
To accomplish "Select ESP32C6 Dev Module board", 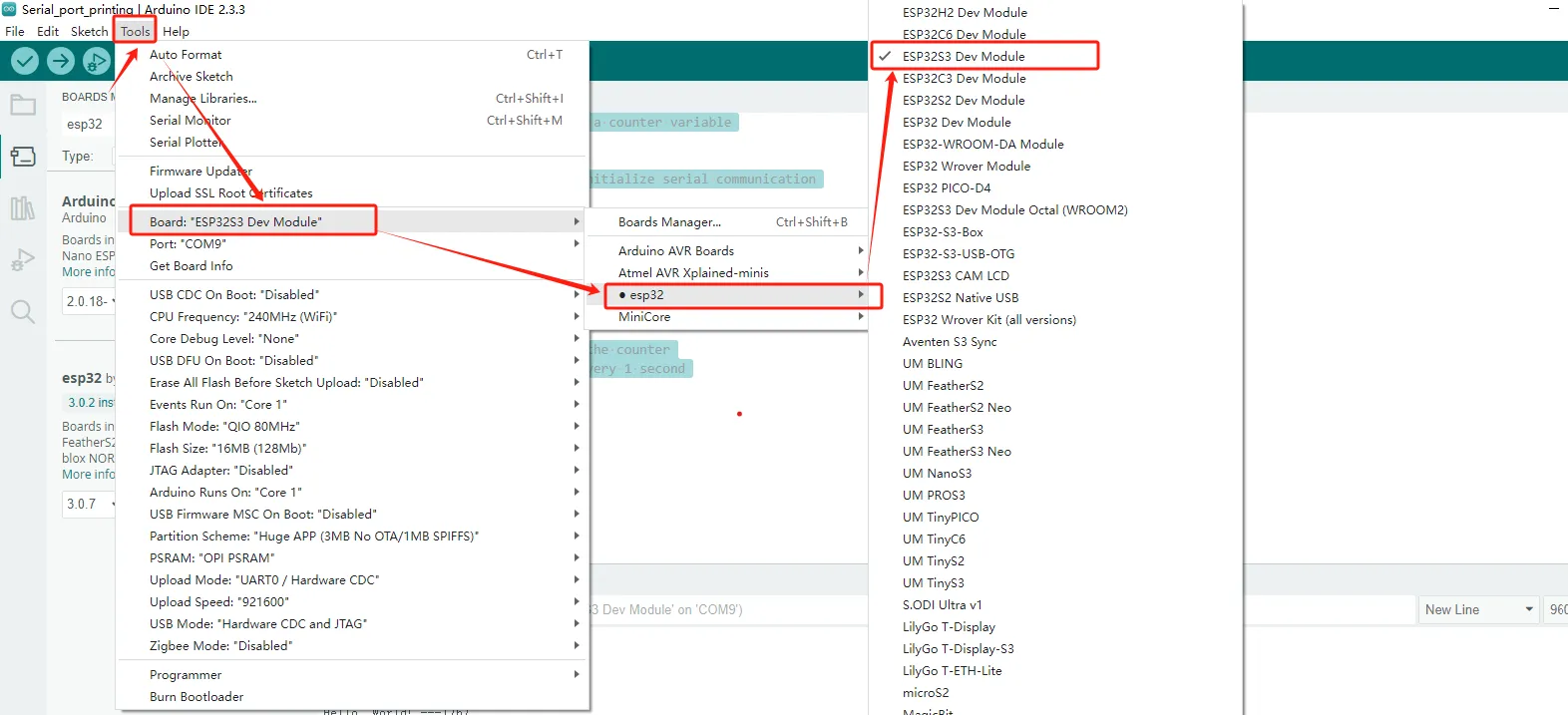I will tap(1056, 35).
